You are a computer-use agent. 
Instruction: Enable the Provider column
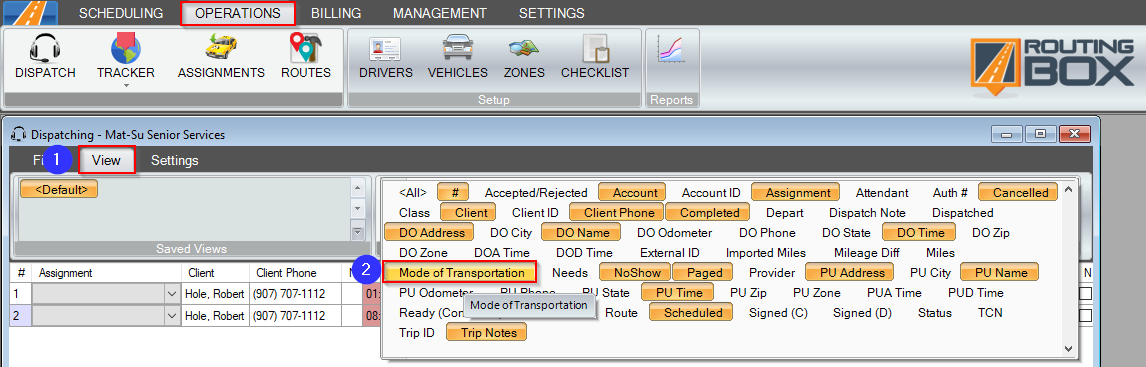772,273
